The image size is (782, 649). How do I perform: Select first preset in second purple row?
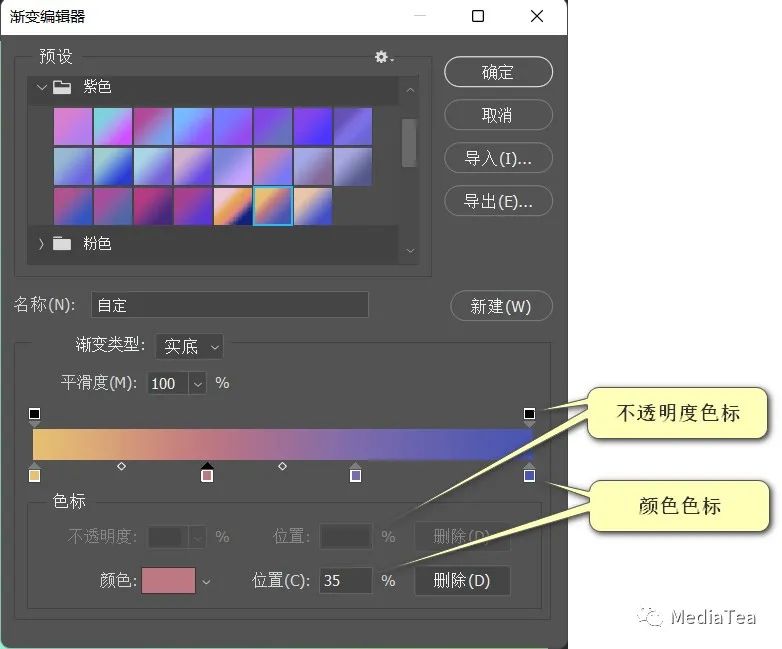point(73,167)
